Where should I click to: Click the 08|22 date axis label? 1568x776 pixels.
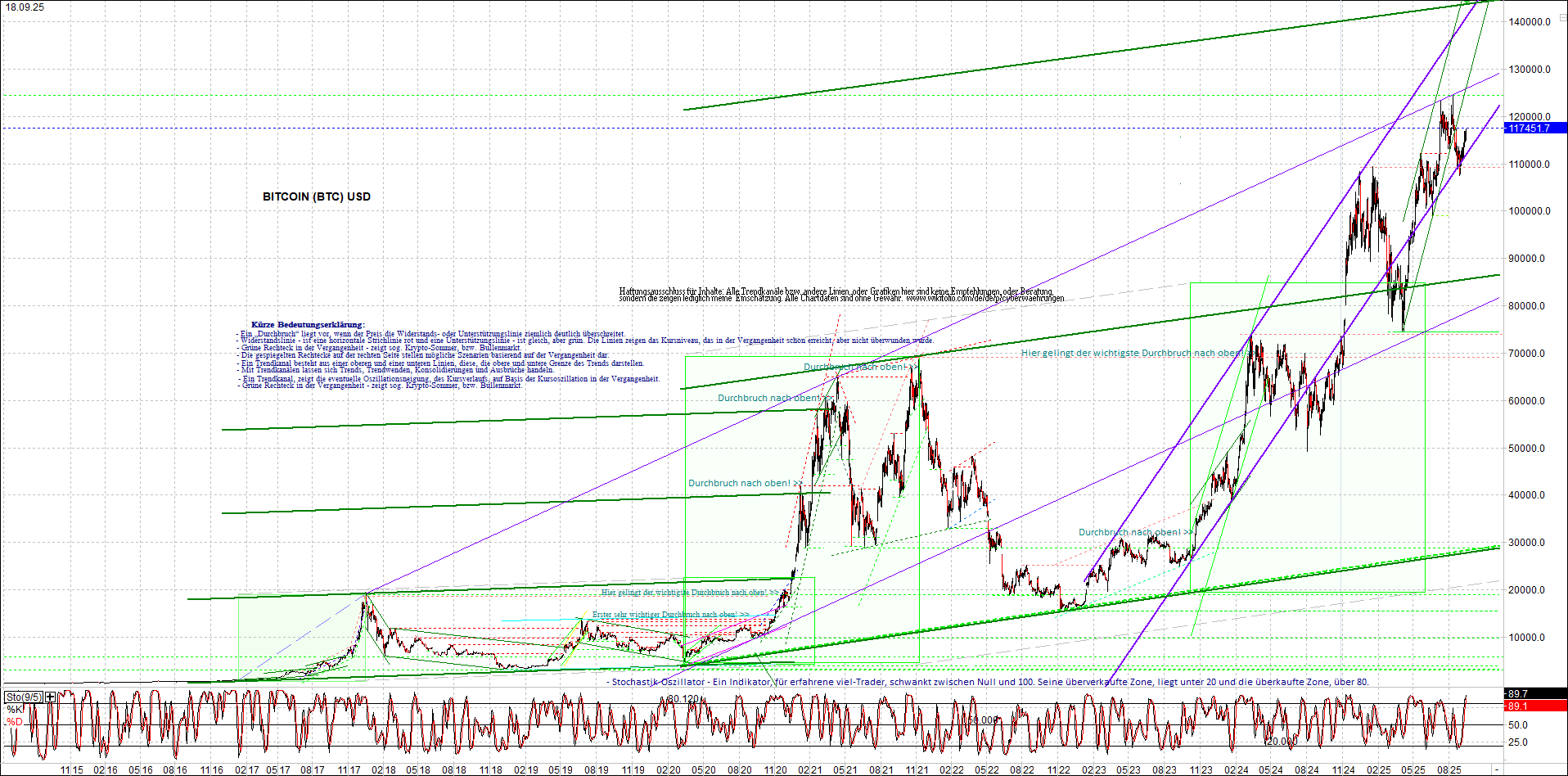tap(1022, 770)
